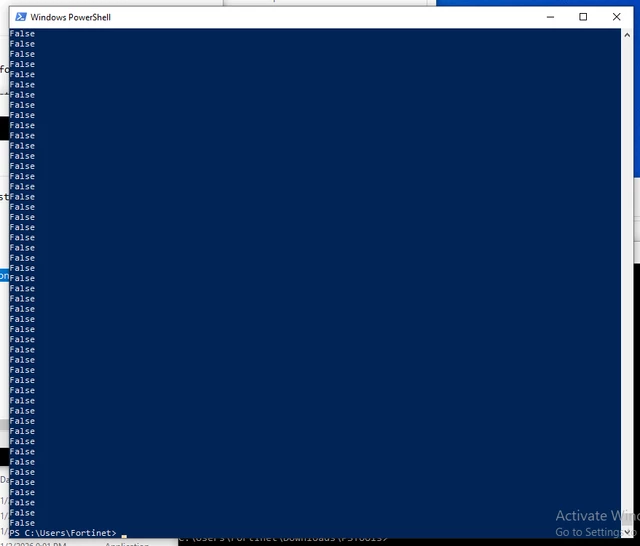Open the PowerShell window system menu icon
640x546 pixels.
pos(20,17)
